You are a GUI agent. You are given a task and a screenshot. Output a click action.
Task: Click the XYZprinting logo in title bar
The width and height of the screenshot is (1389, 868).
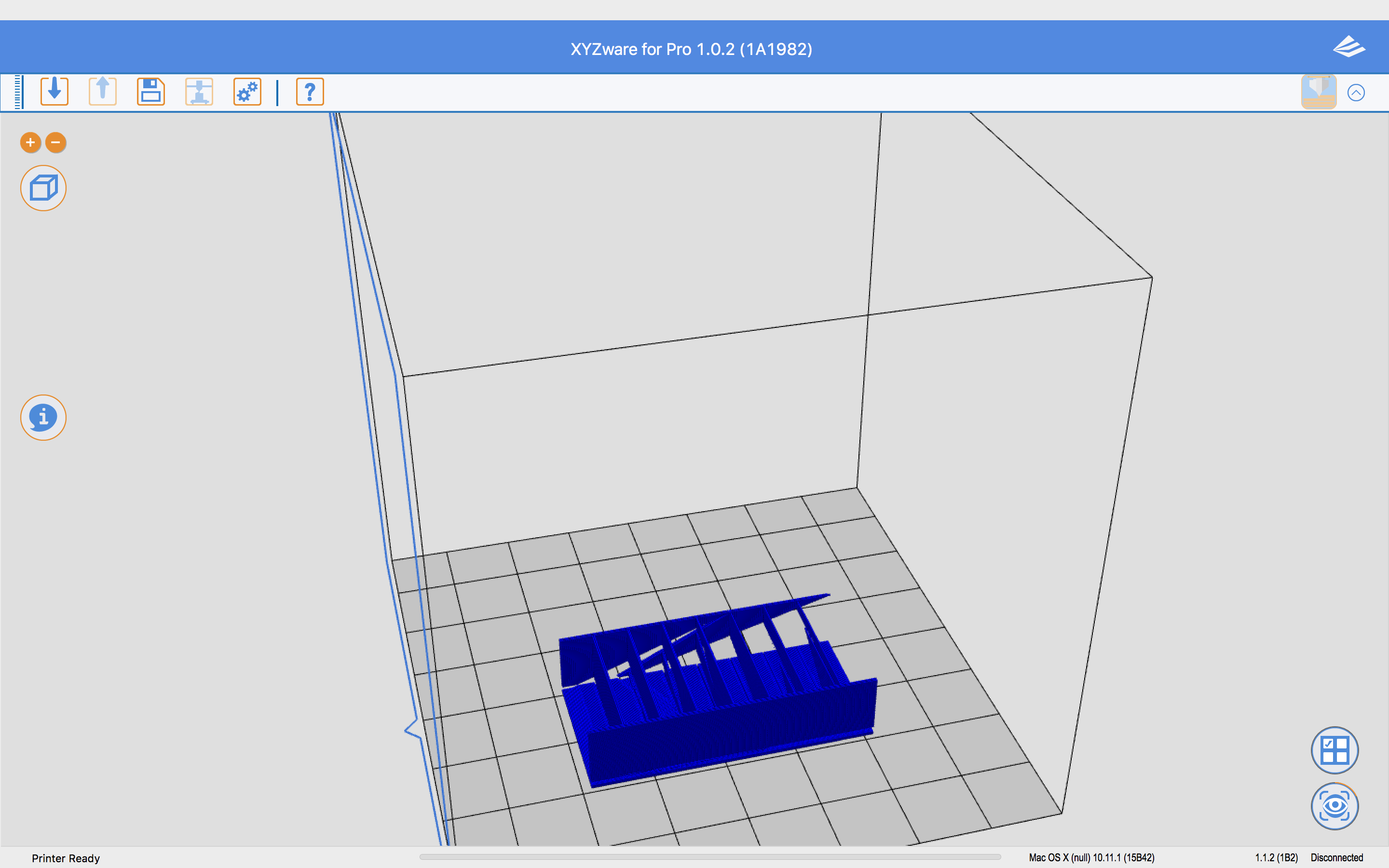(x=1349, y=47)
